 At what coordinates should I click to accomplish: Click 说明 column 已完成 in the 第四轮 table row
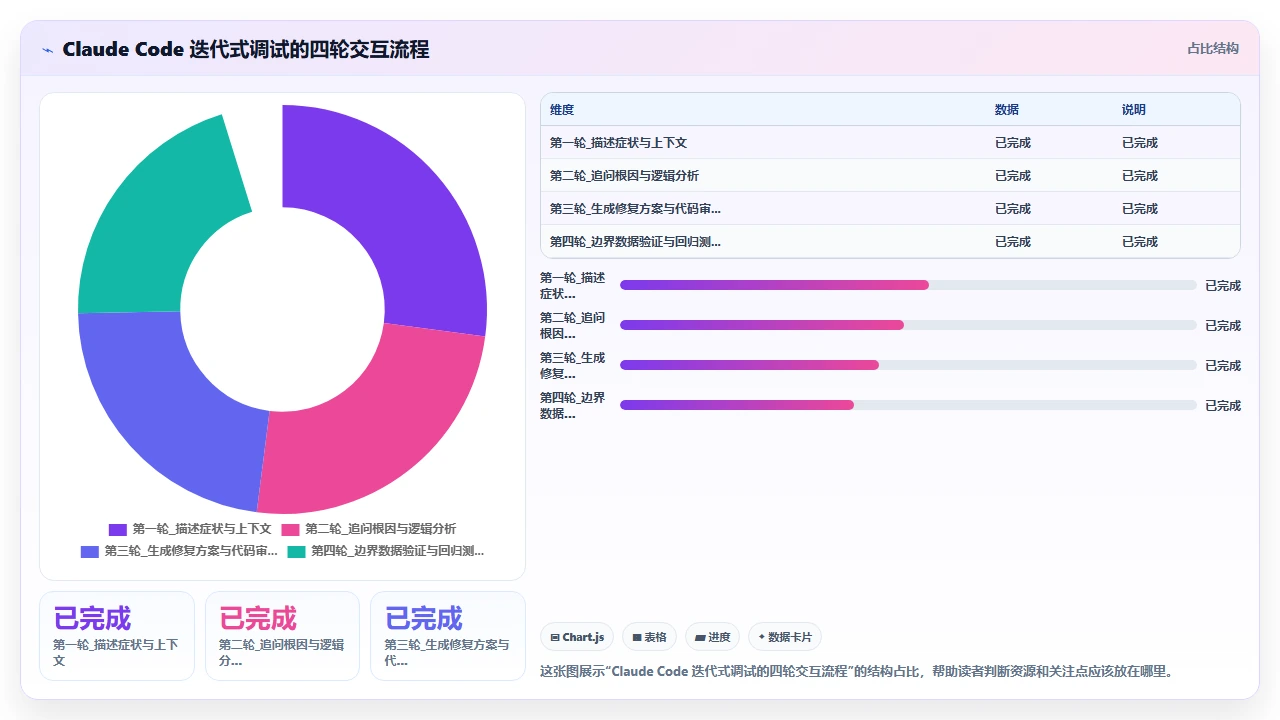click(x=1140, y=242)
